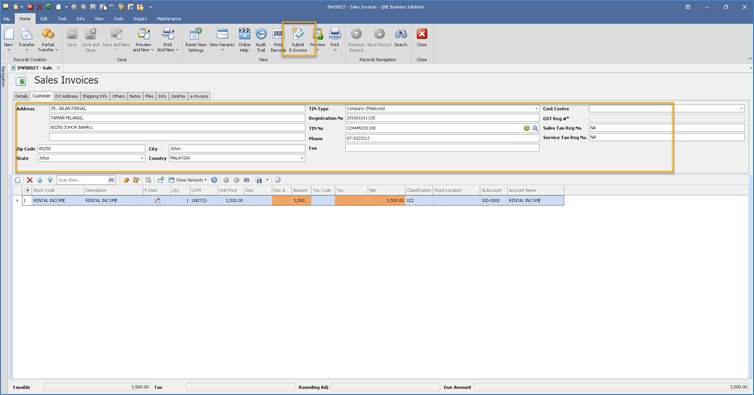The height and width of the screenshot is (395, 754).
Task: Open the Tools ribbon tab
Action: tap(118, 19)
